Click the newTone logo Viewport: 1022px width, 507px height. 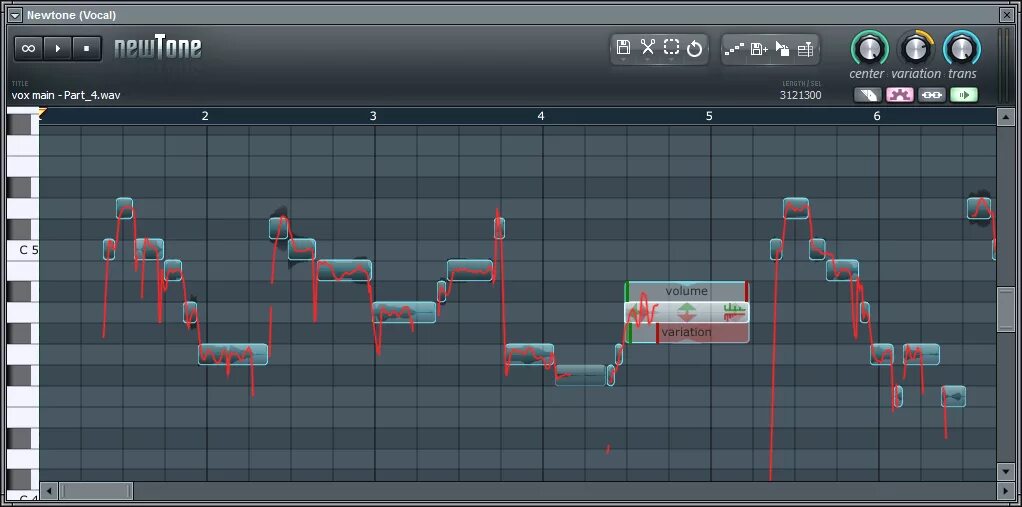point(158,48)
